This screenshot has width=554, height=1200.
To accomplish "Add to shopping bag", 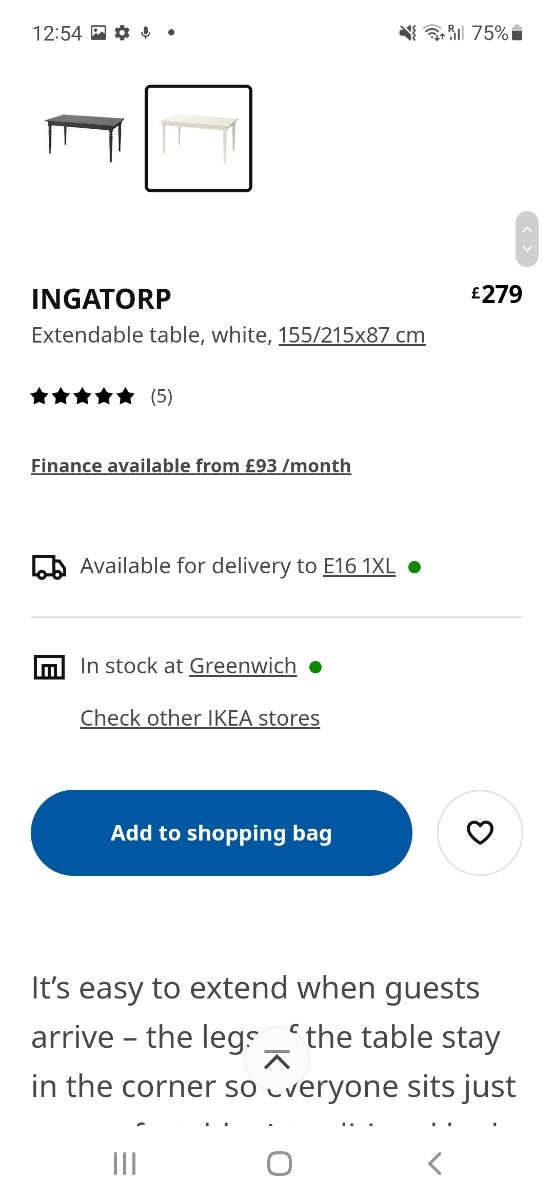I will (x=221, y=833).
